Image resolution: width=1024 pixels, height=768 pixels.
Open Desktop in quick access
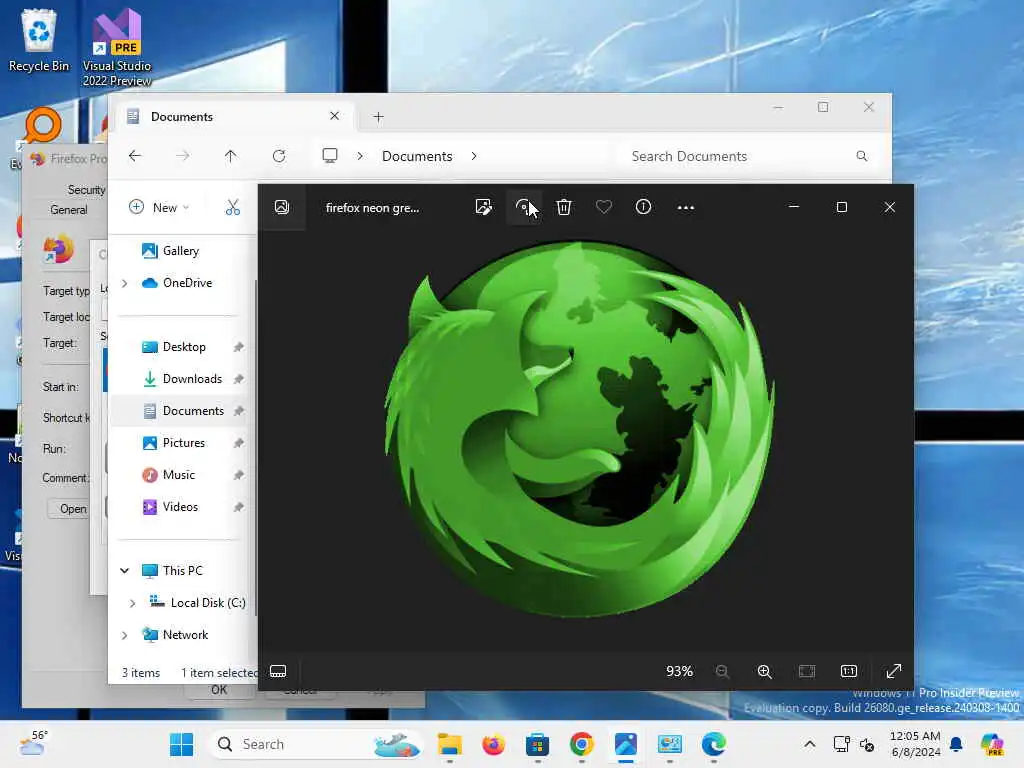click(184, 347)
